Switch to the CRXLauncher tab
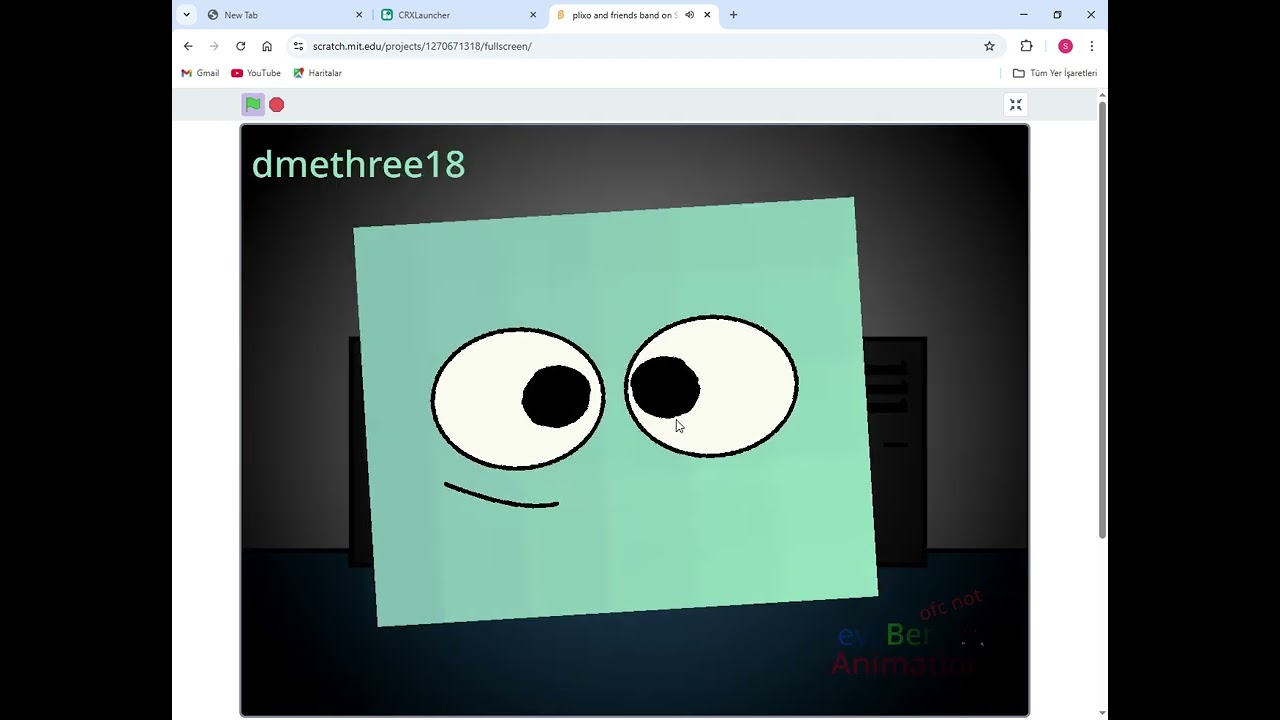Image resolution: width=1280 pixels, height=720 pixels. click(x=459, y=15)
